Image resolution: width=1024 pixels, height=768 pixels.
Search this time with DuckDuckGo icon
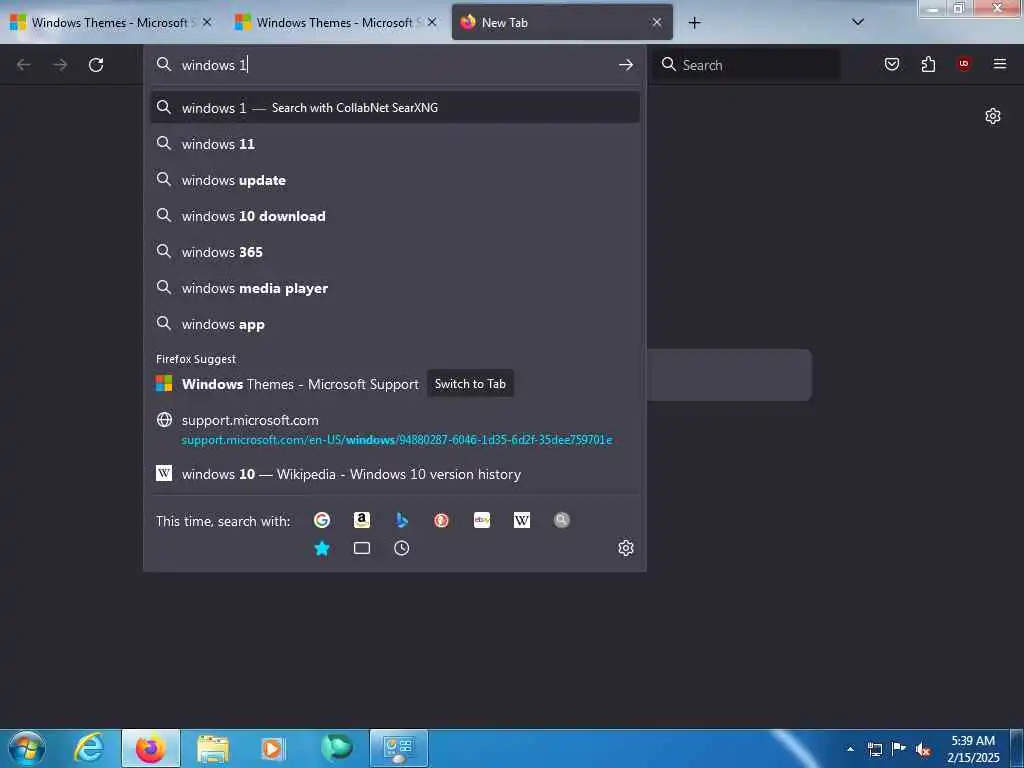[441, 520]
